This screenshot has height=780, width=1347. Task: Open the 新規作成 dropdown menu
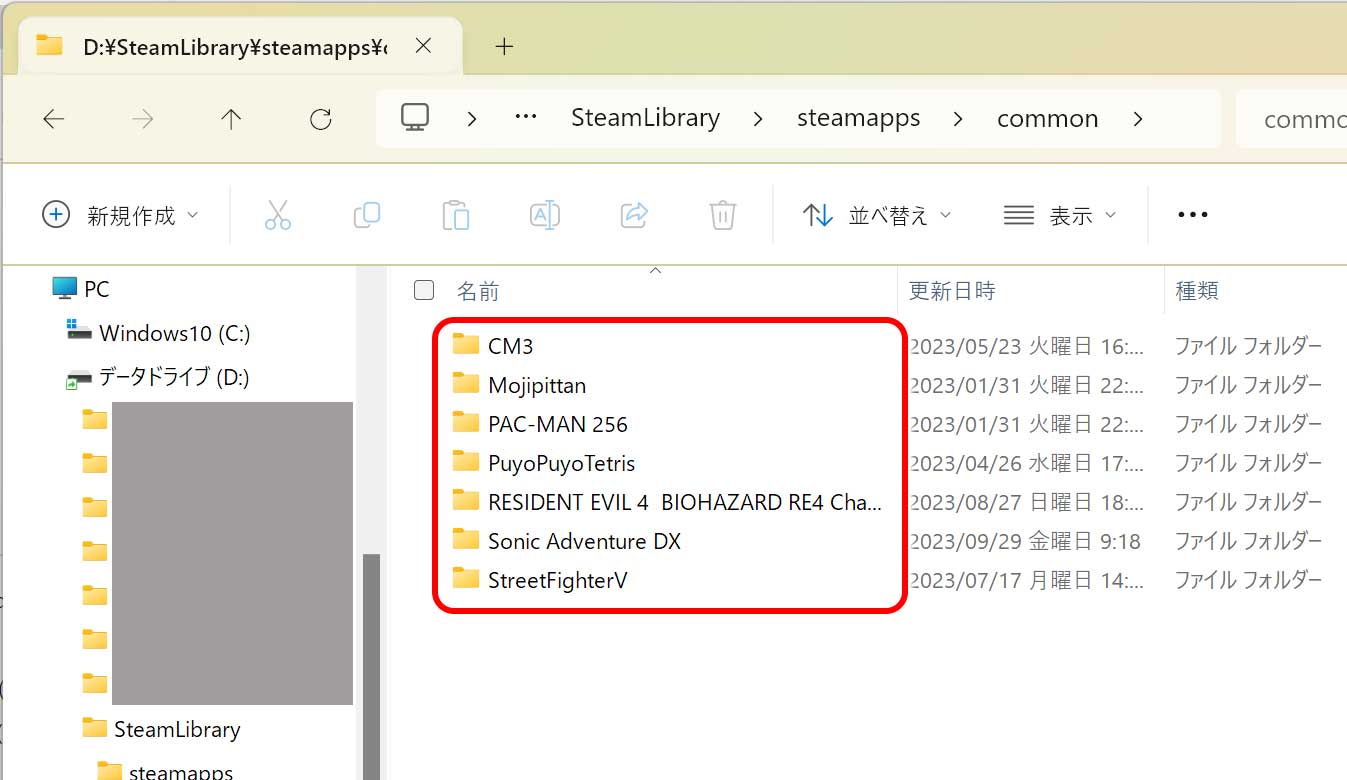(x=121, y=215)
